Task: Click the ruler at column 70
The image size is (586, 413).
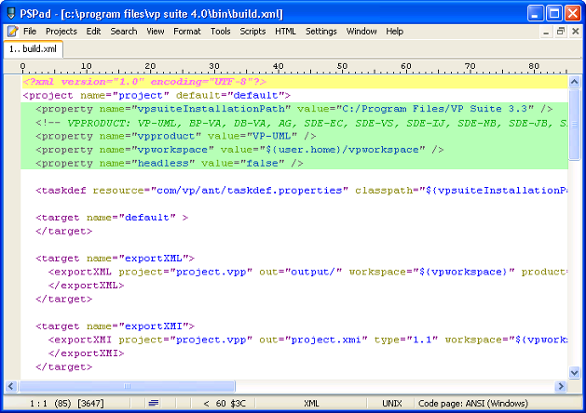Action: 470,67
